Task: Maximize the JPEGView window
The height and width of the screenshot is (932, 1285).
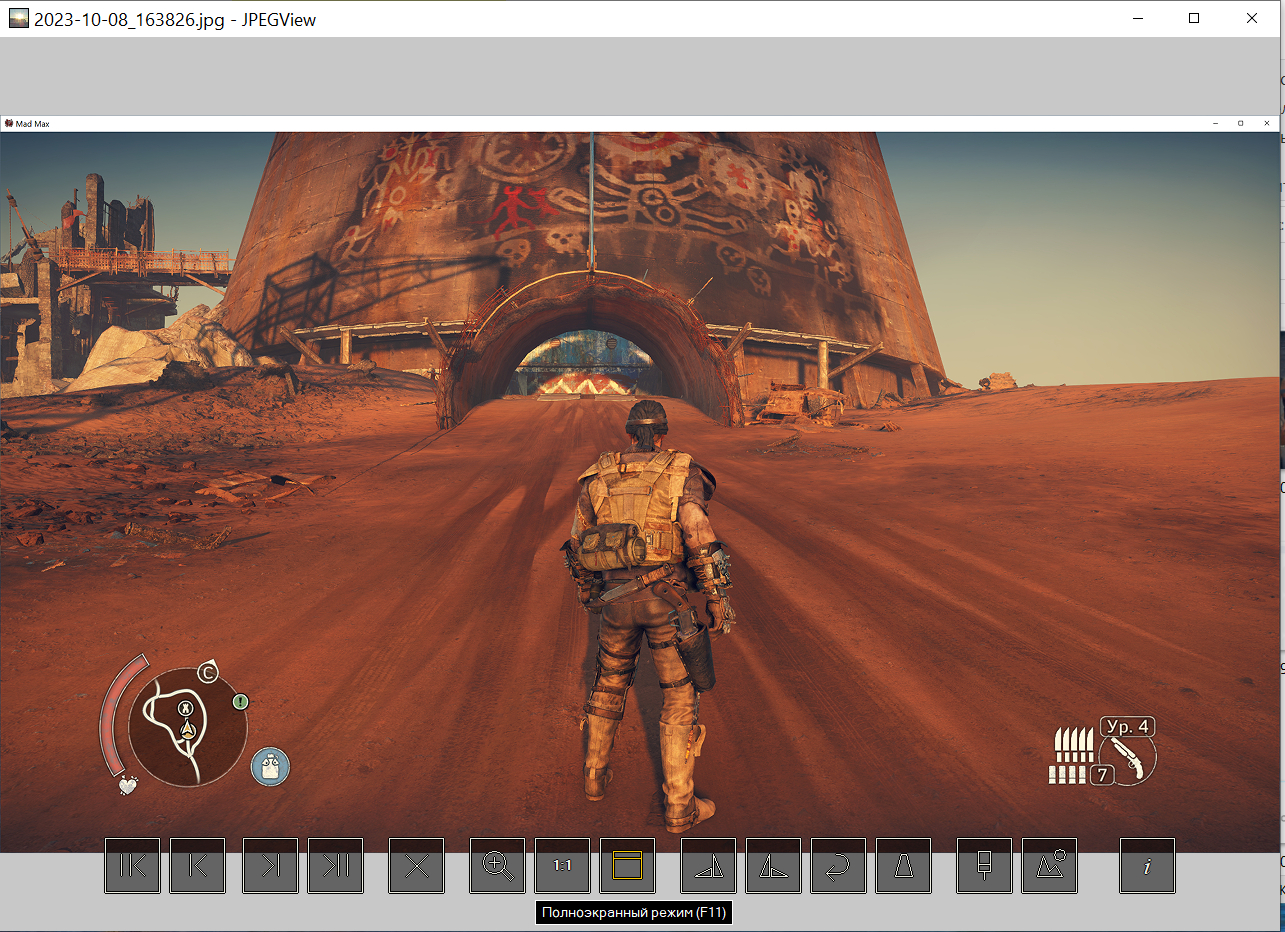Action: tap(1194, 18)
